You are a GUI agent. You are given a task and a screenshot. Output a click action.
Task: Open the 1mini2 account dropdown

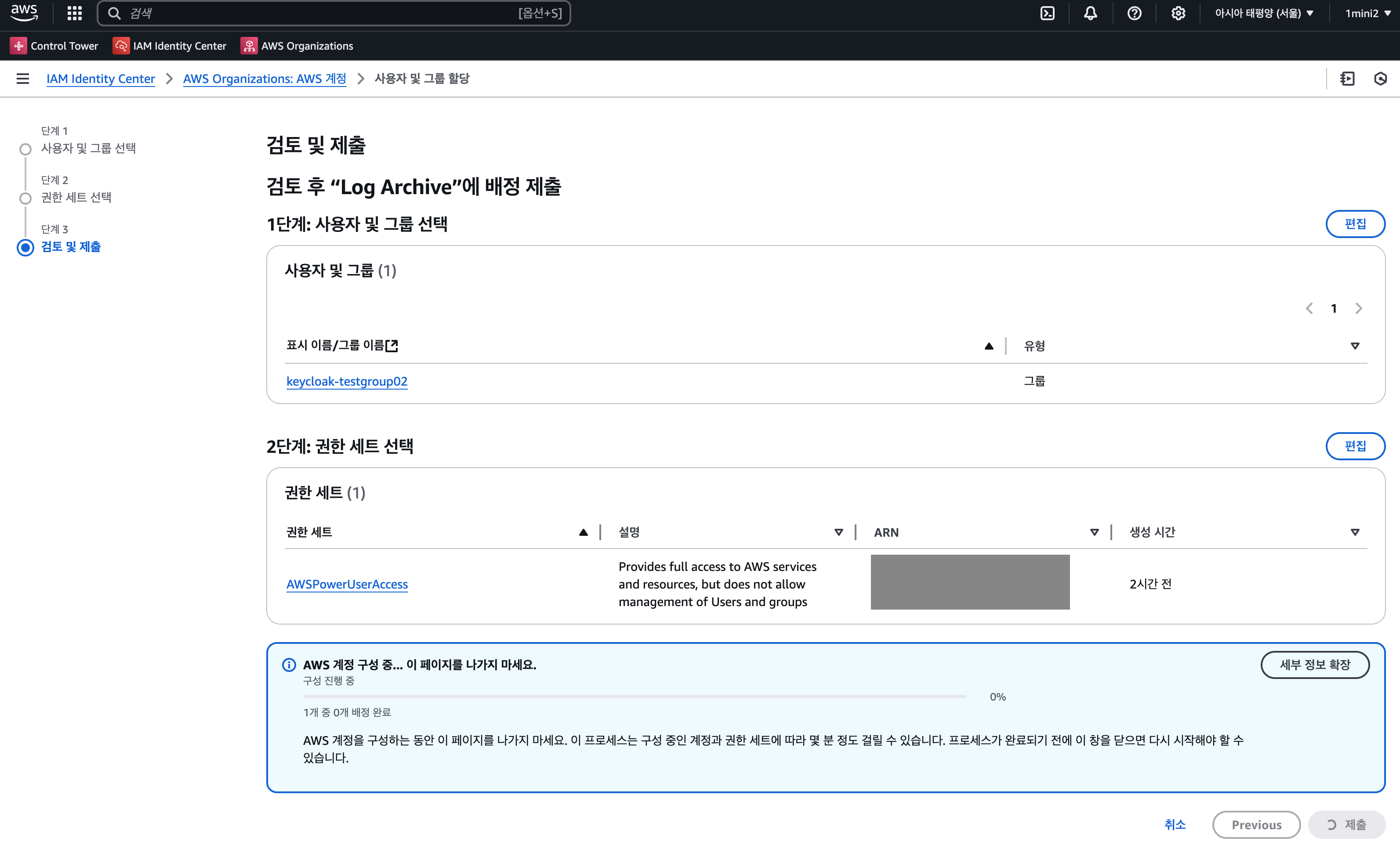click(x=1367, y=13)
